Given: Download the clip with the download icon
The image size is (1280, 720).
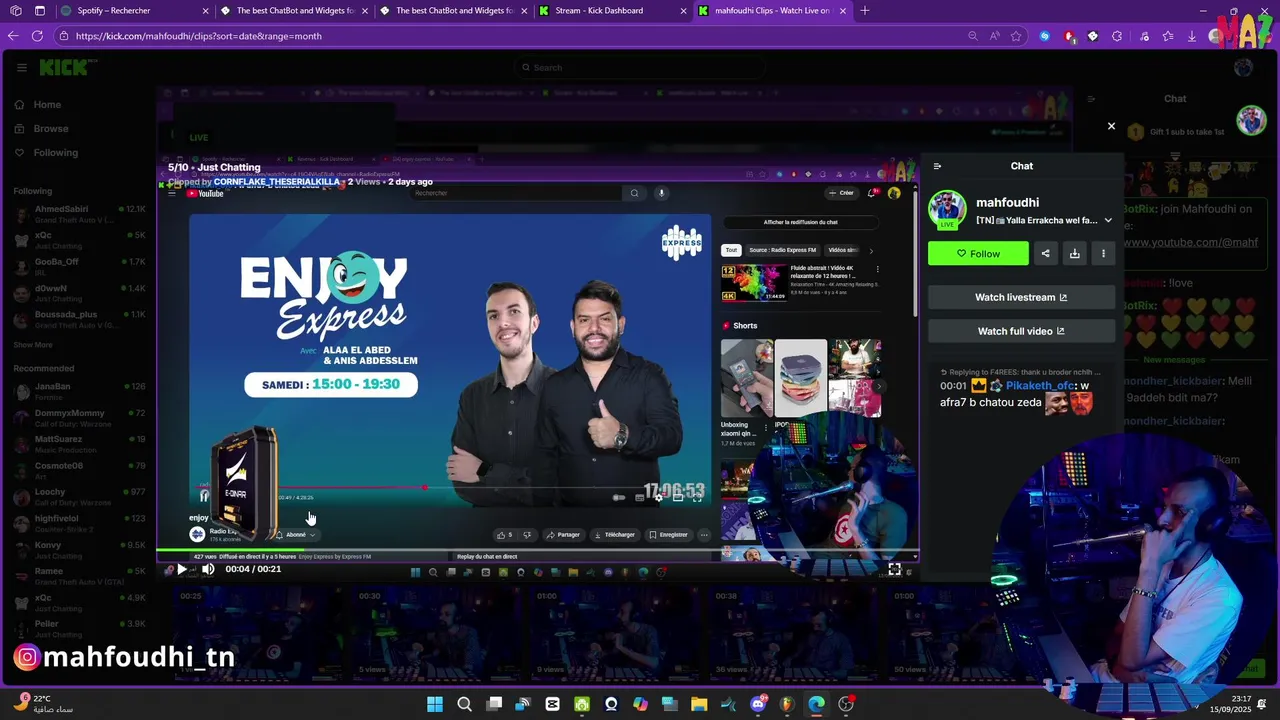Looking at the screenshot, I should (x=1074, y=253).
